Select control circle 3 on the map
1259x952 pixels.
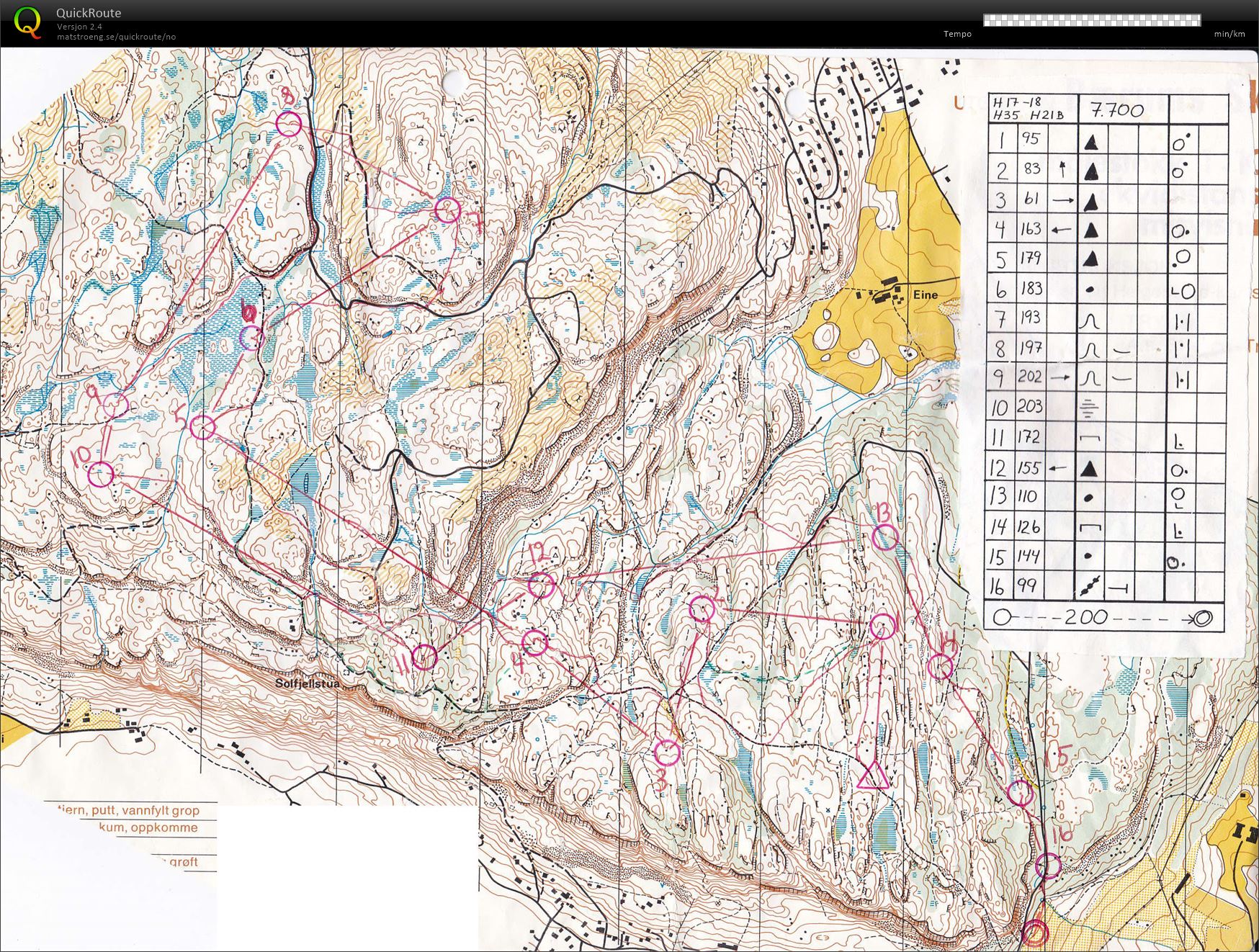pyautogui.click(x=667, y=753)
